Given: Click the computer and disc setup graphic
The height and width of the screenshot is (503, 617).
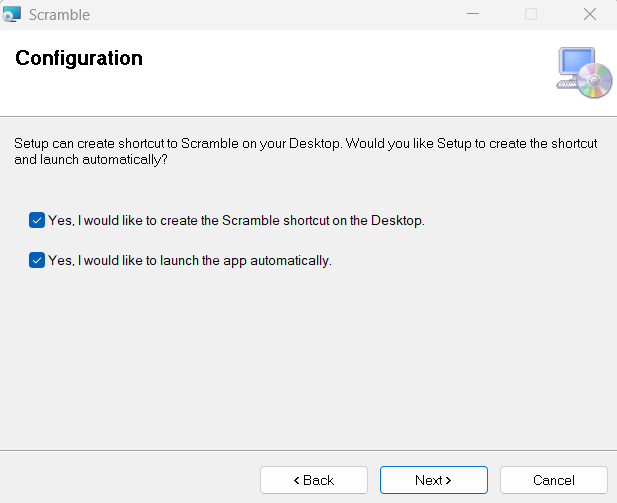Looking at the screenshot, I should coord(584,73).
